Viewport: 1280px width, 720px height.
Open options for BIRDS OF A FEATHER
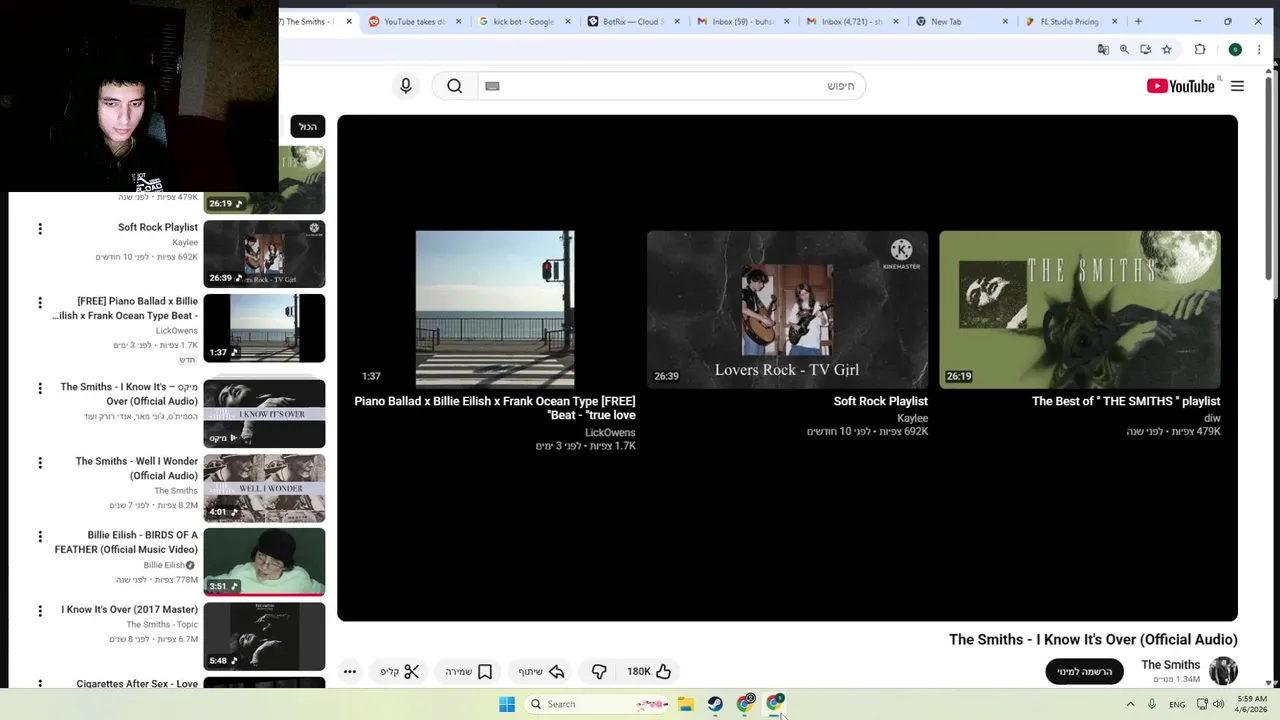(40, 537)
